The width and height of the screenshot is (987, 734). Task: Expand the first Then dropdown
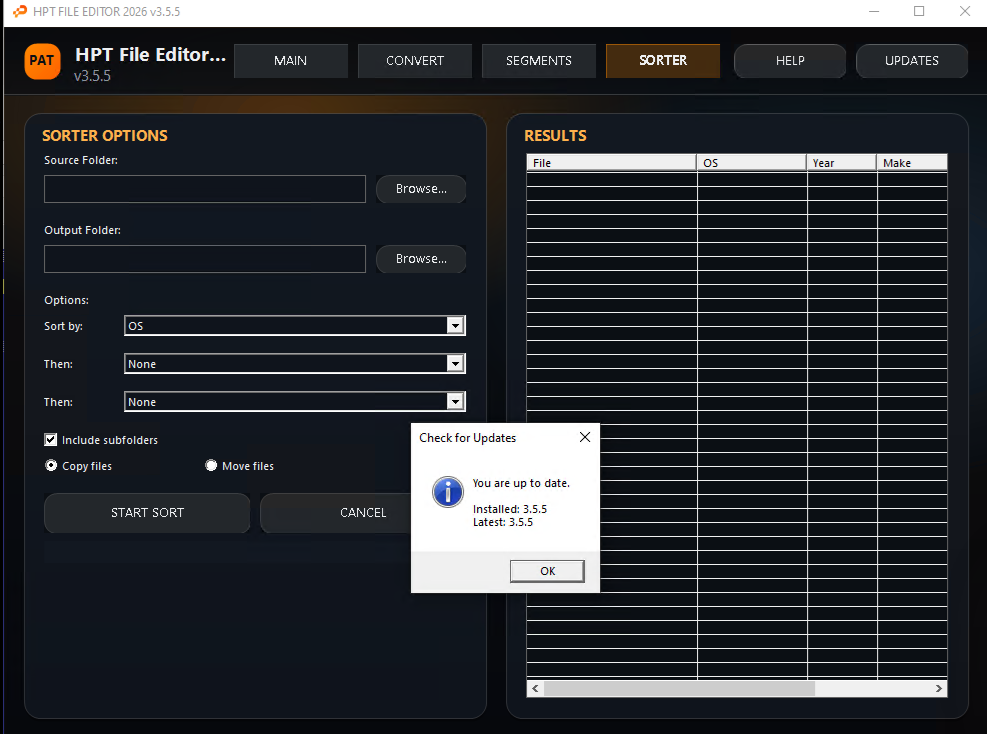tap(455, 364)
